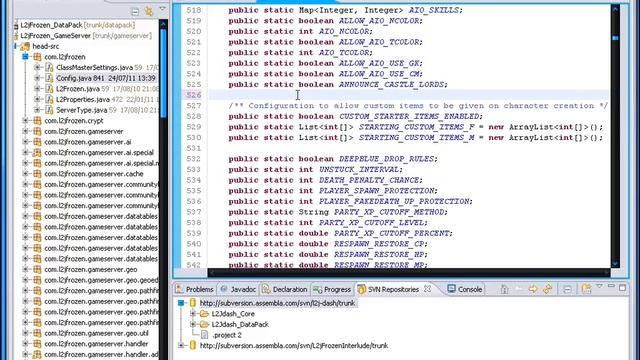Viewport: 640px width, 360px height.
Task: Click the editor horizontal scrollbar
Action: coord(409,272)
